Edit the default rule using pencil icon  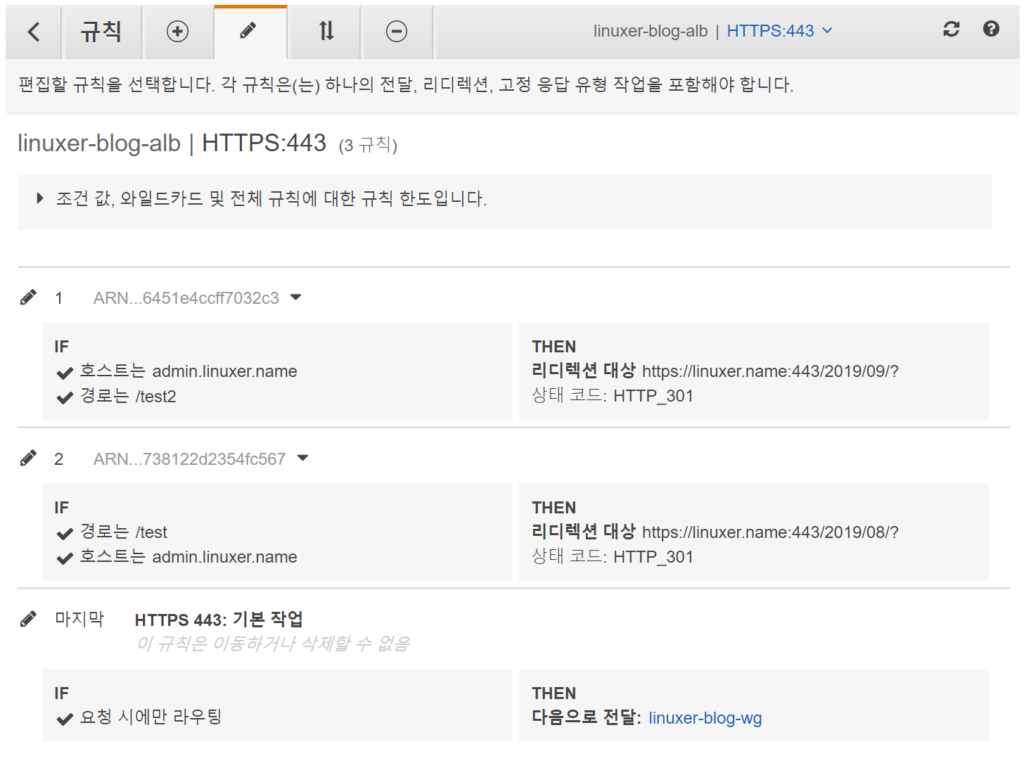[x=29, y=619]
